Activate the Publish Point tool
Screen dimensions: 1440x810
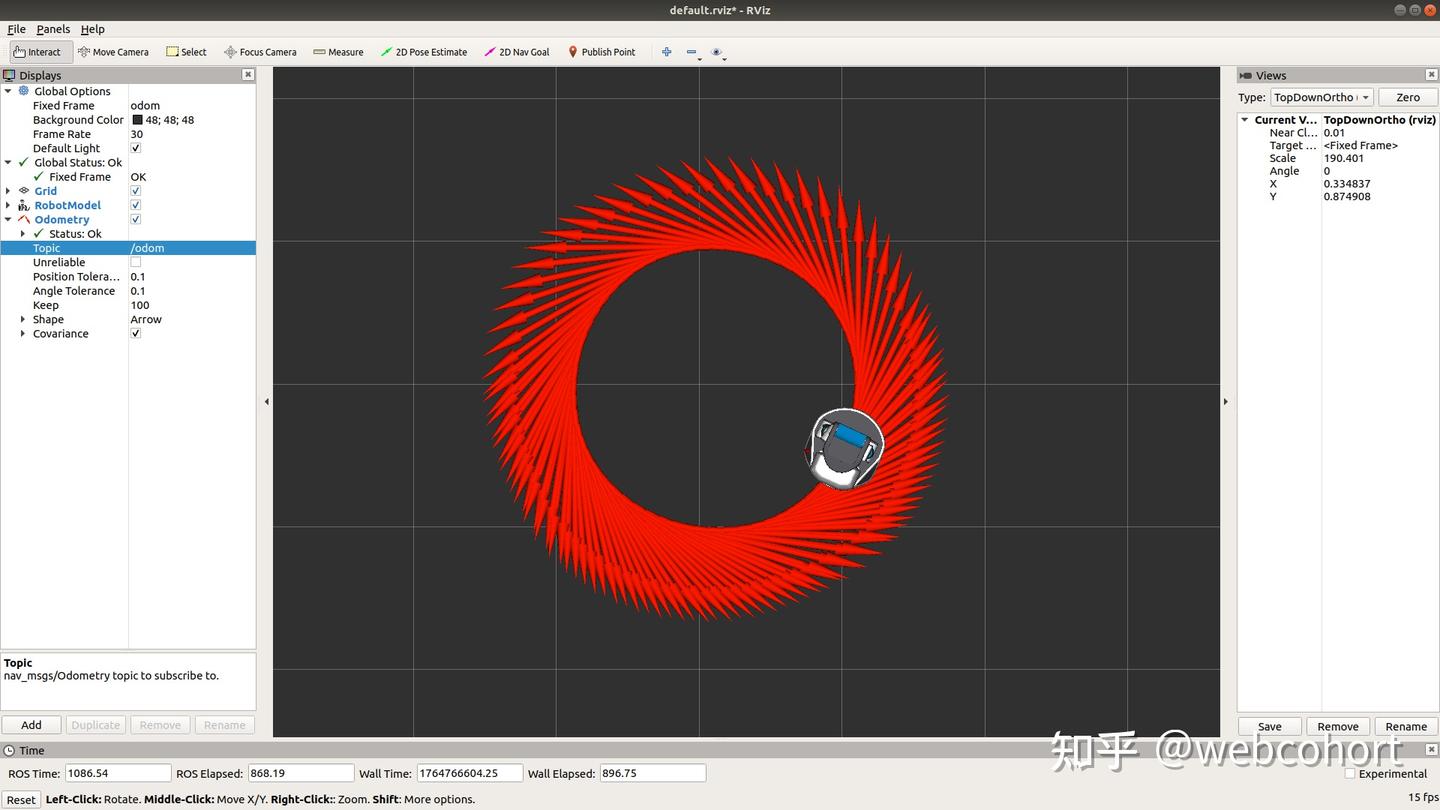click(601, 52)
